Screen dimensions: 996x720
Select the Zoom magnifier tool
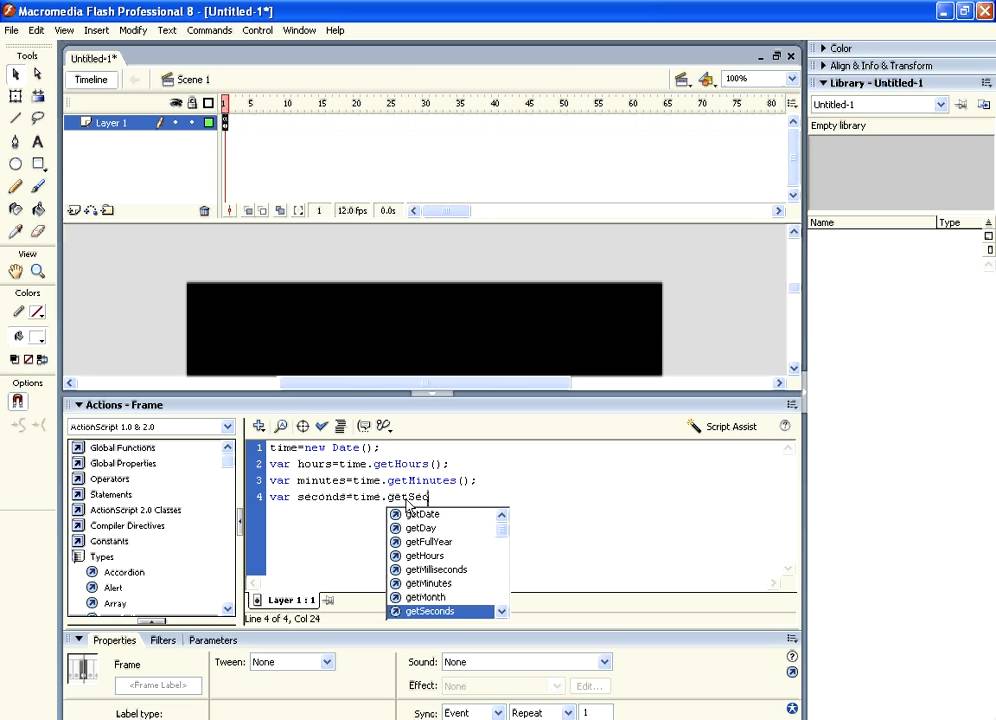(x=38, y=271)
